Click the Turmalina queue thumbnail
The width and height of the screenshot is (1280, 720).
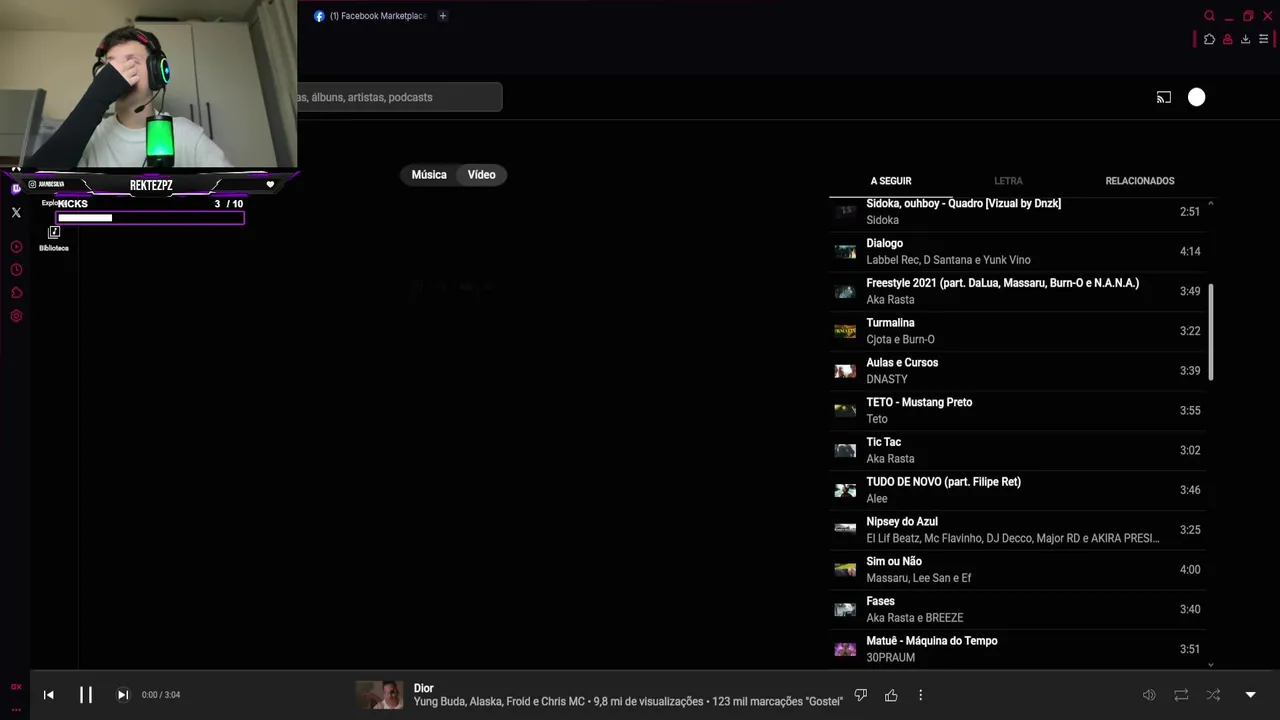pyautogui.click(x=846, y=331)
